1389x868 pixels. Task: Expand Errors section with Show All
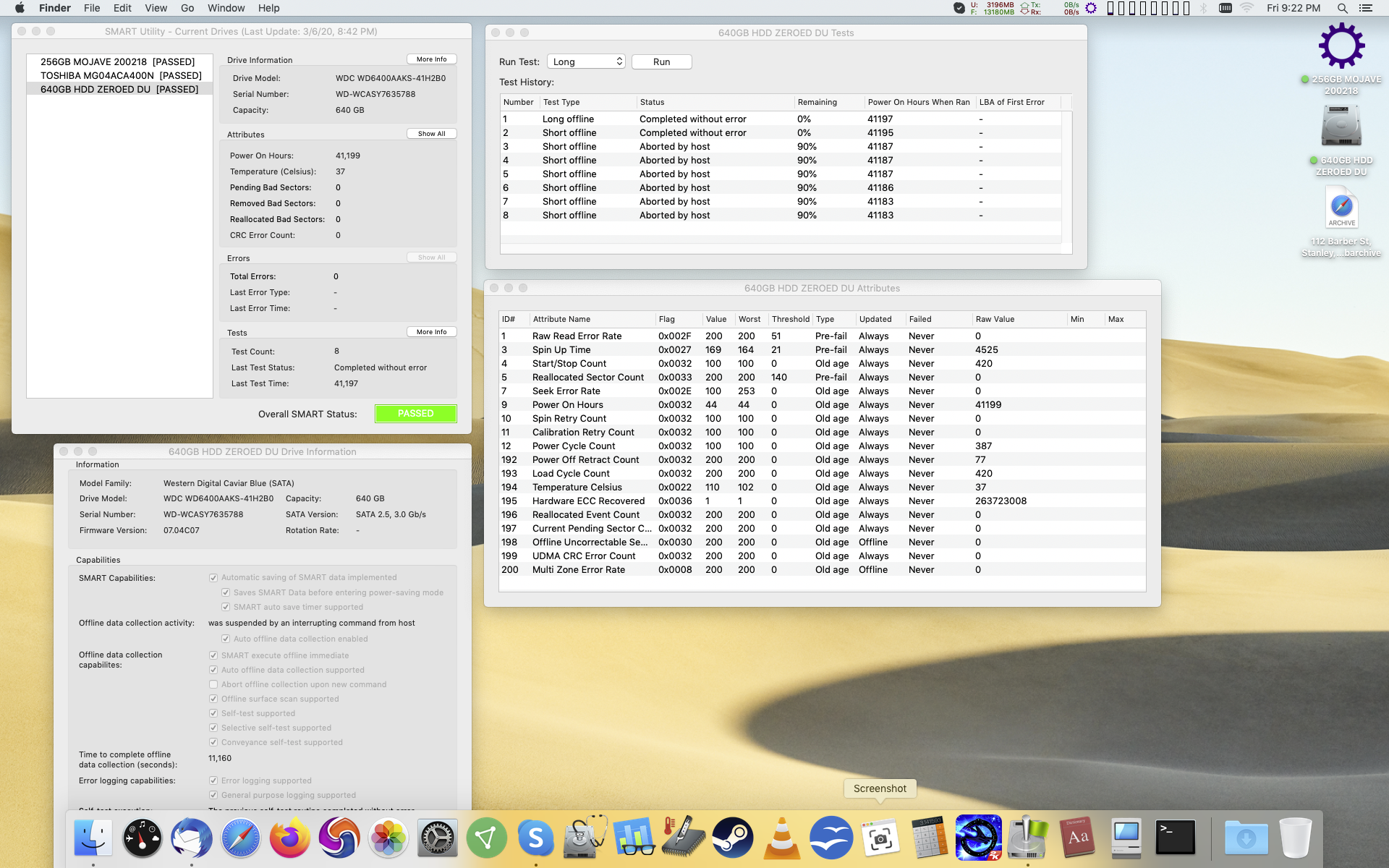click(x=431, y=257)
